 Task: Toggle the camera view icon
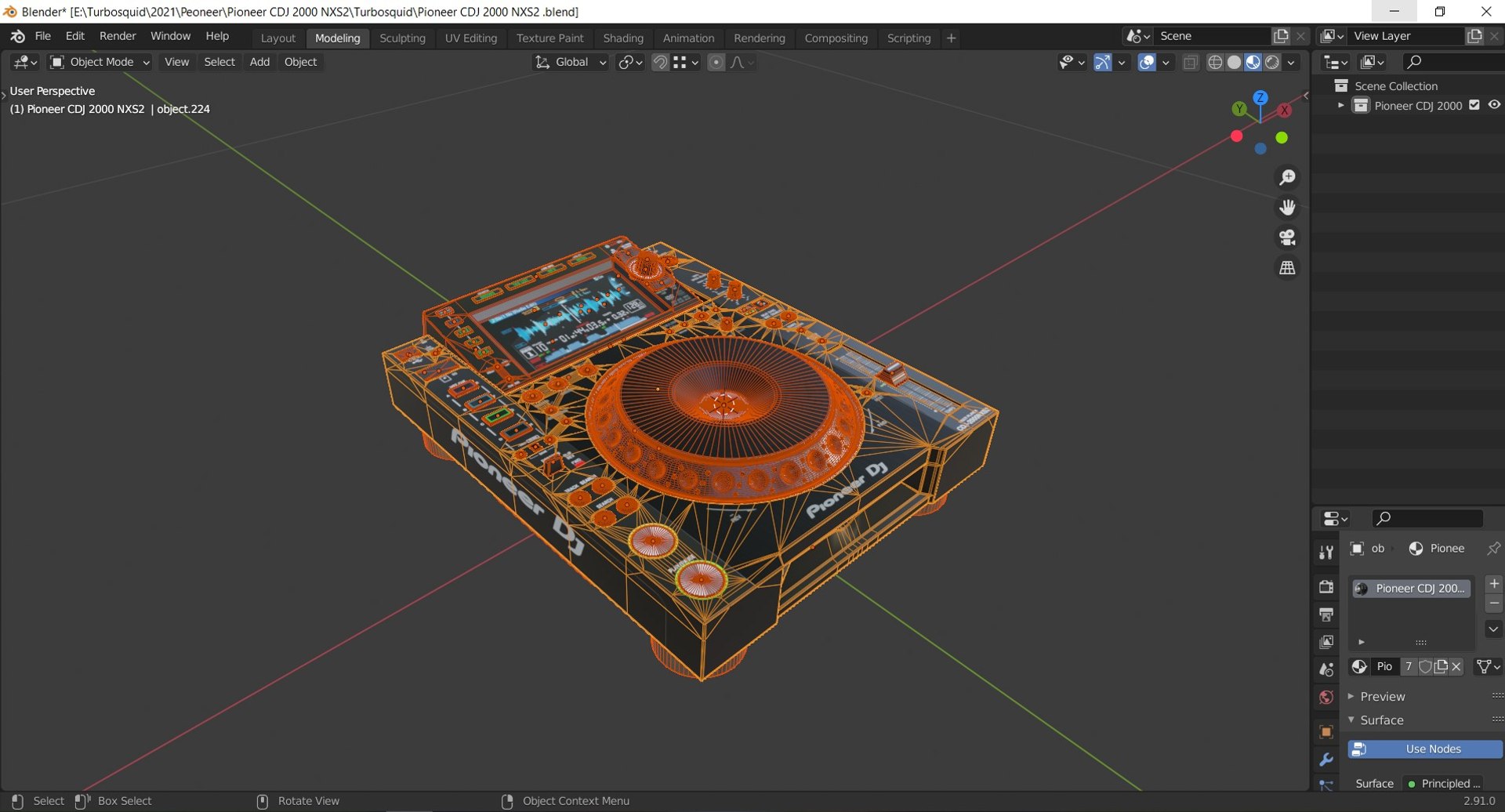[x=1287, y=237]
